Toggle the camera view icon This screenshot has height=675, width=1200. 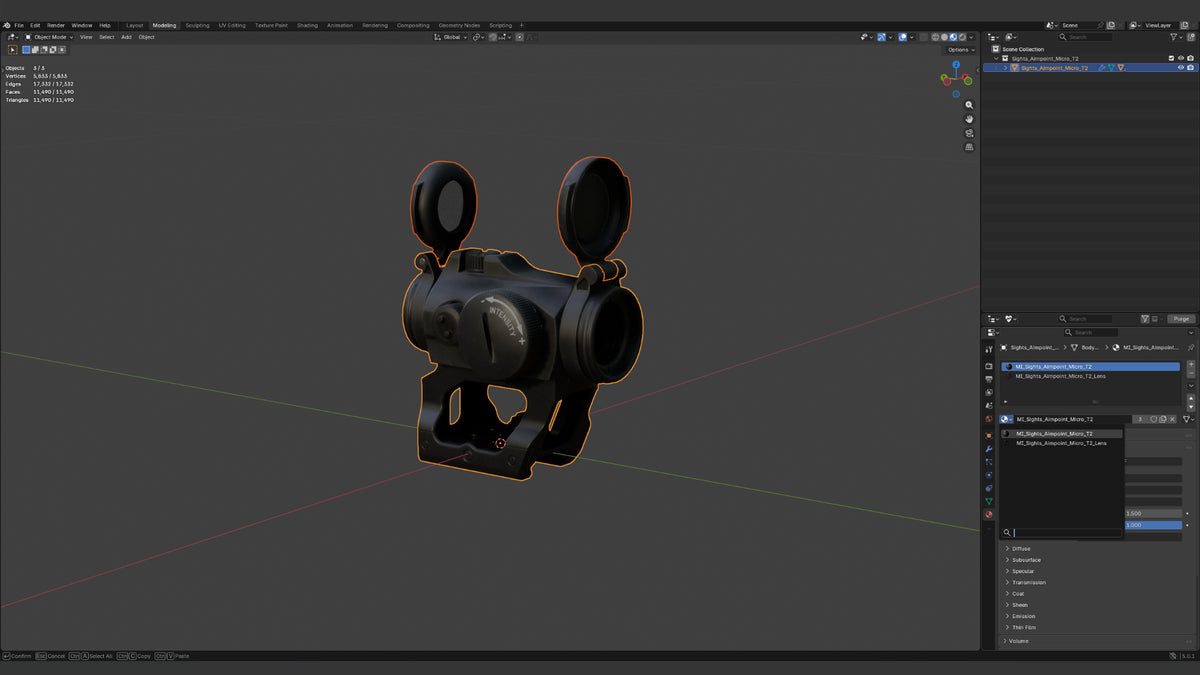(969, 133)
